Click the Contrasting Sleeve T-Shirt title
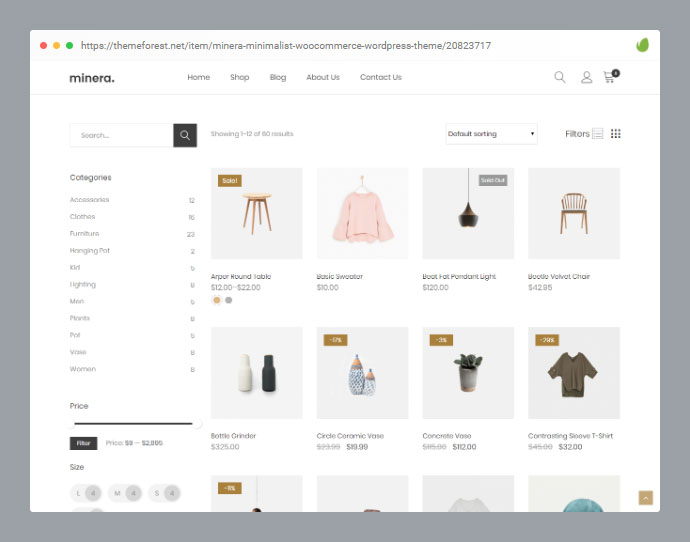 tap(570, 436)
